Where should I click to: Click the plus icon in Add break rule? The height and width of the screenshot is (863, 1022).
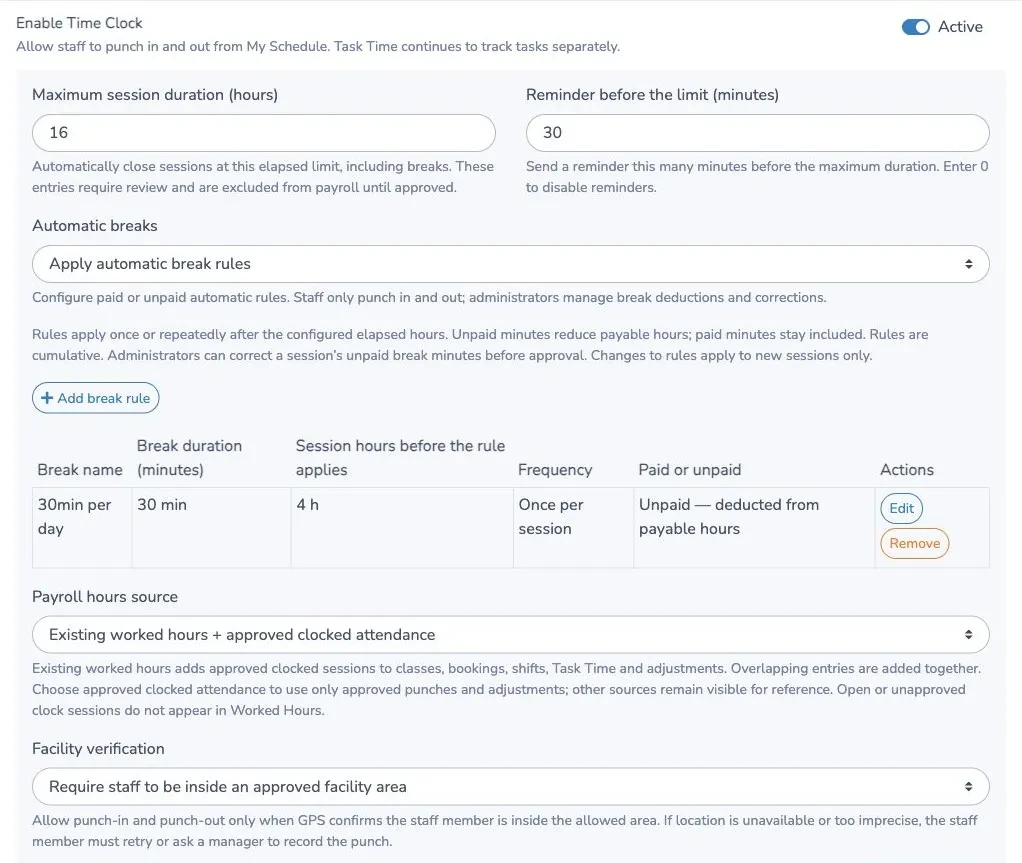(47, 398)
